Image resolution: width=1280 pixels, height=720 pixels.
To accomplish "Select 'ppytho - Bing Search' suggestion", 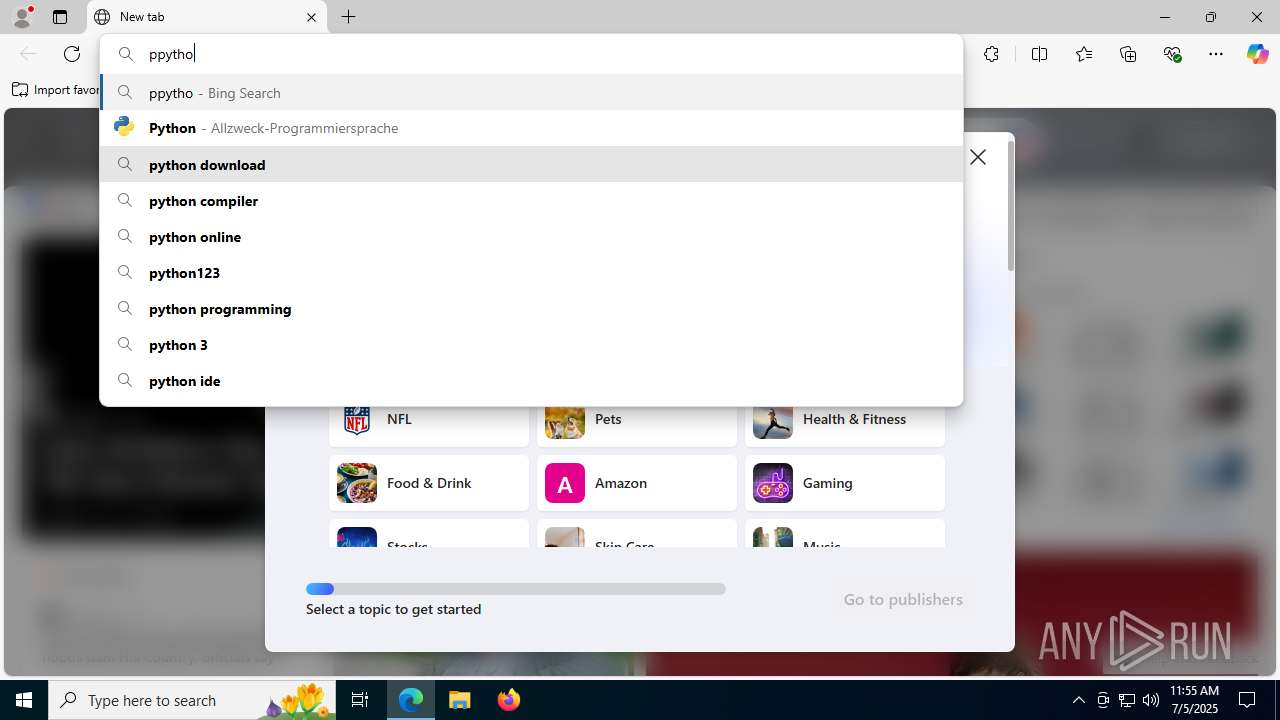I will [x=531, y=92].
